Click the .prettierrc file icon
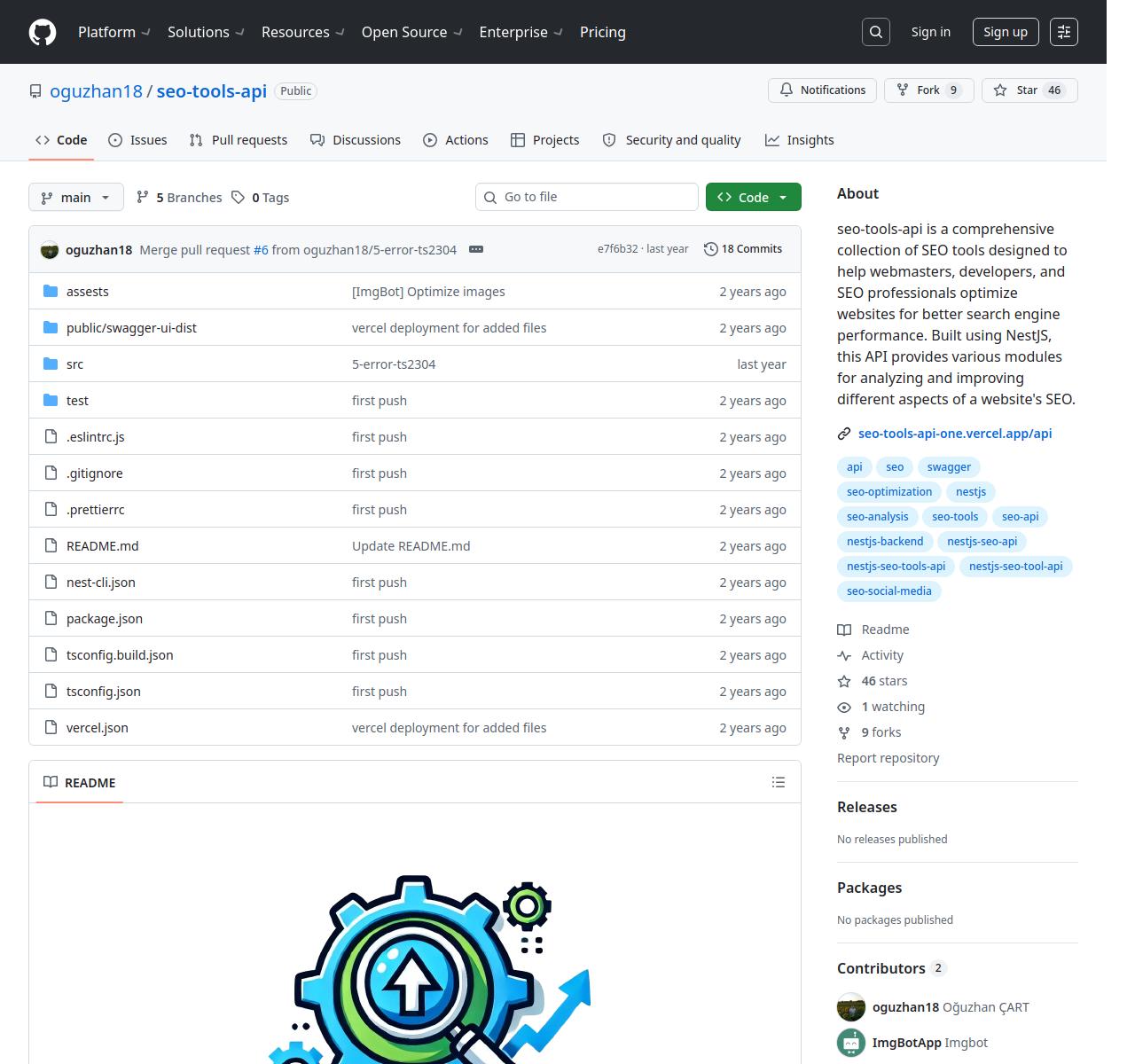 pyautogui.click(x=51, y=509)
